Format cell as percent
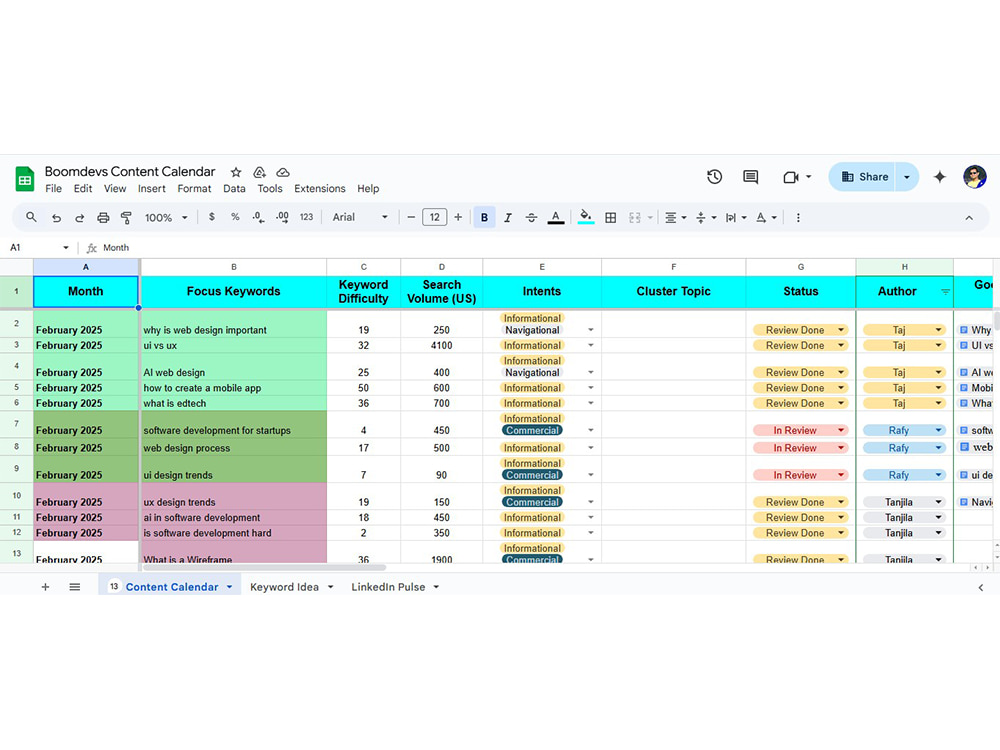This screenshot has height=750, width=1000. [x=235, y=217]
